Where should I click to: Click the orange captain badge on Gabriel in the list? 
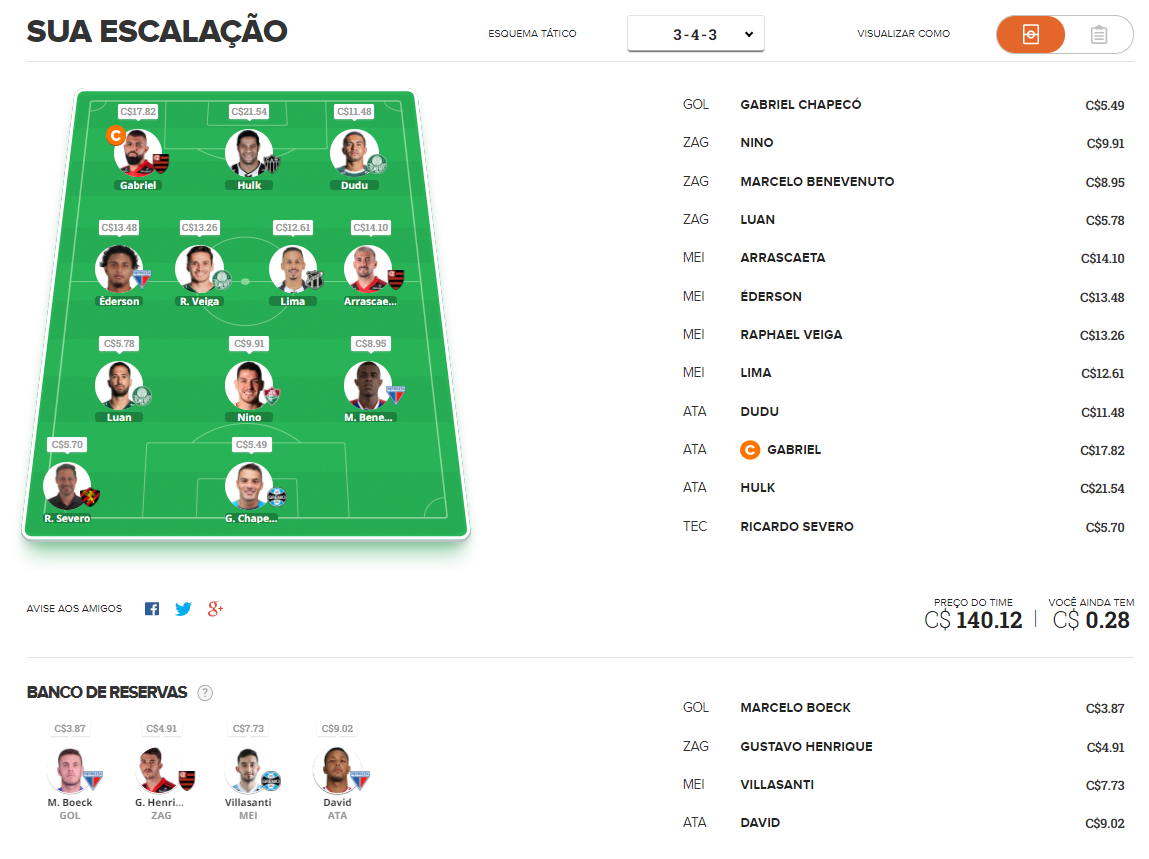(x=750, y=450)
